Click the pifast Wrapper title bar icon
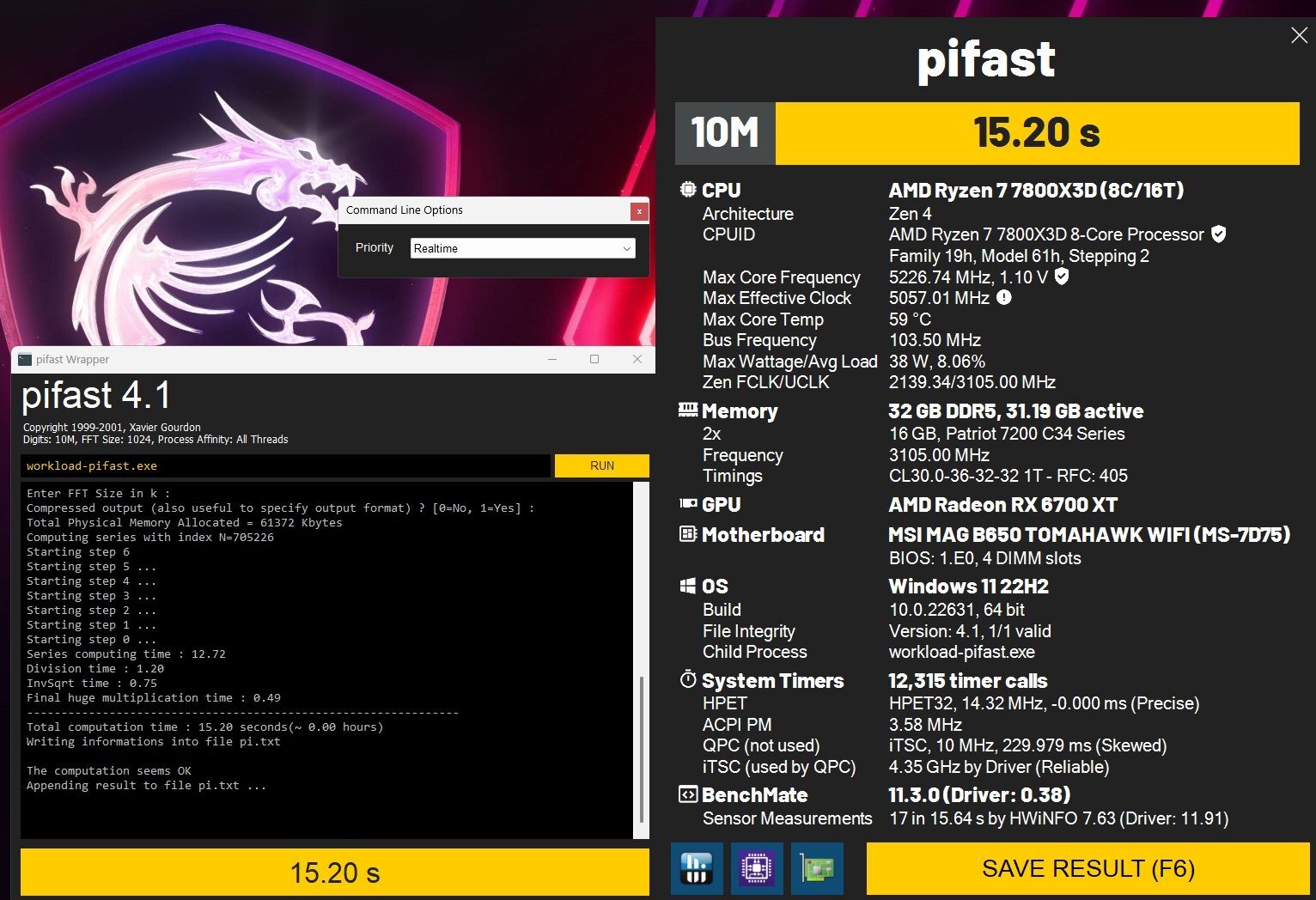This screenshot has width=1316, height=900. coord(25,360)
